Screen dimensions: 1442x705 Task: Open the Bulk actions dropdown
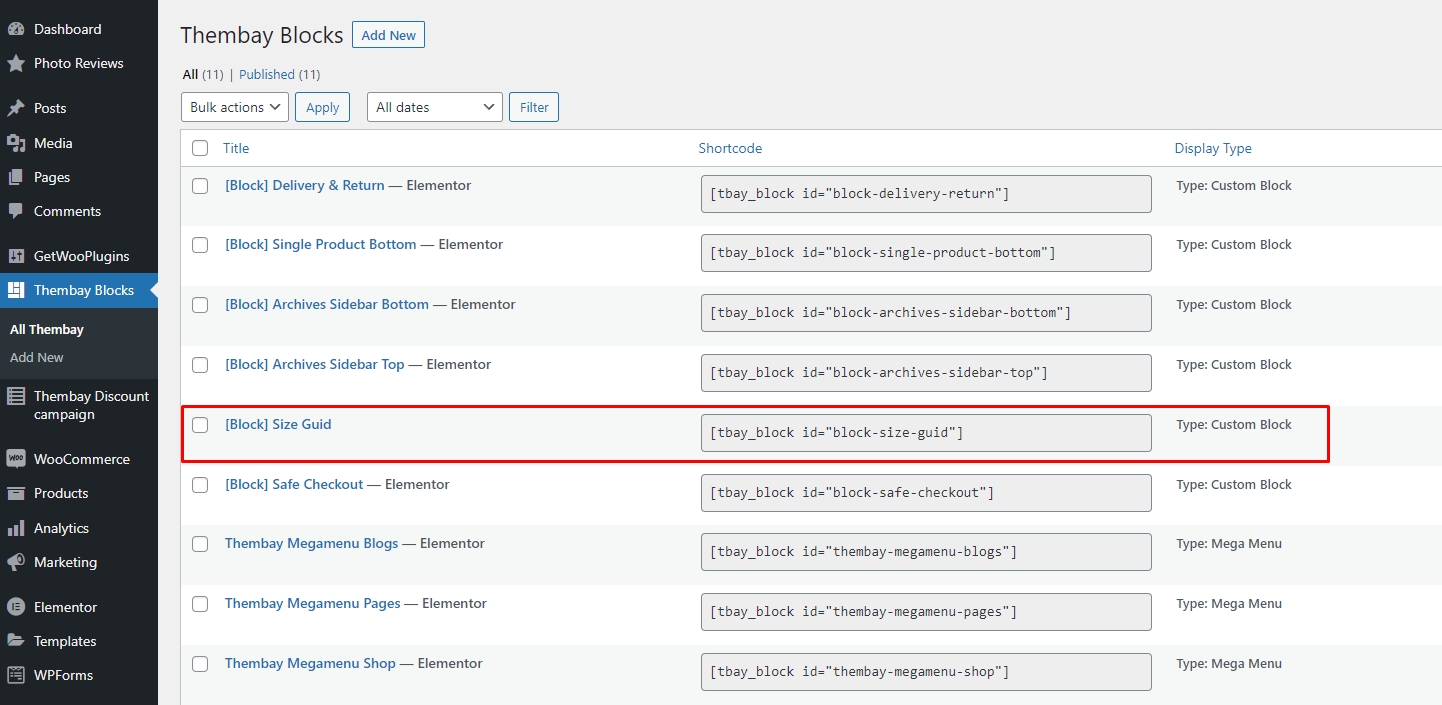coord(235,107)
